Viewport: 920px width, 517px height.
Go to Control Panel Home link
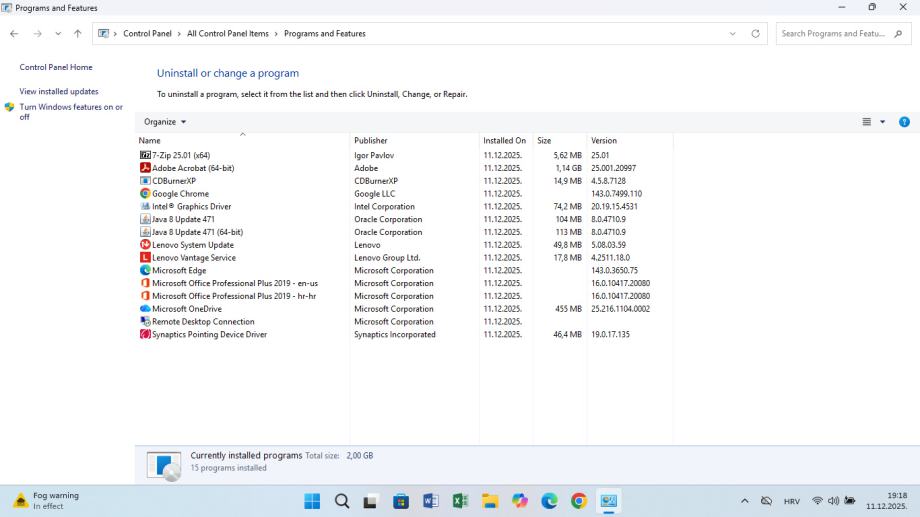click(x=56, y=67)
